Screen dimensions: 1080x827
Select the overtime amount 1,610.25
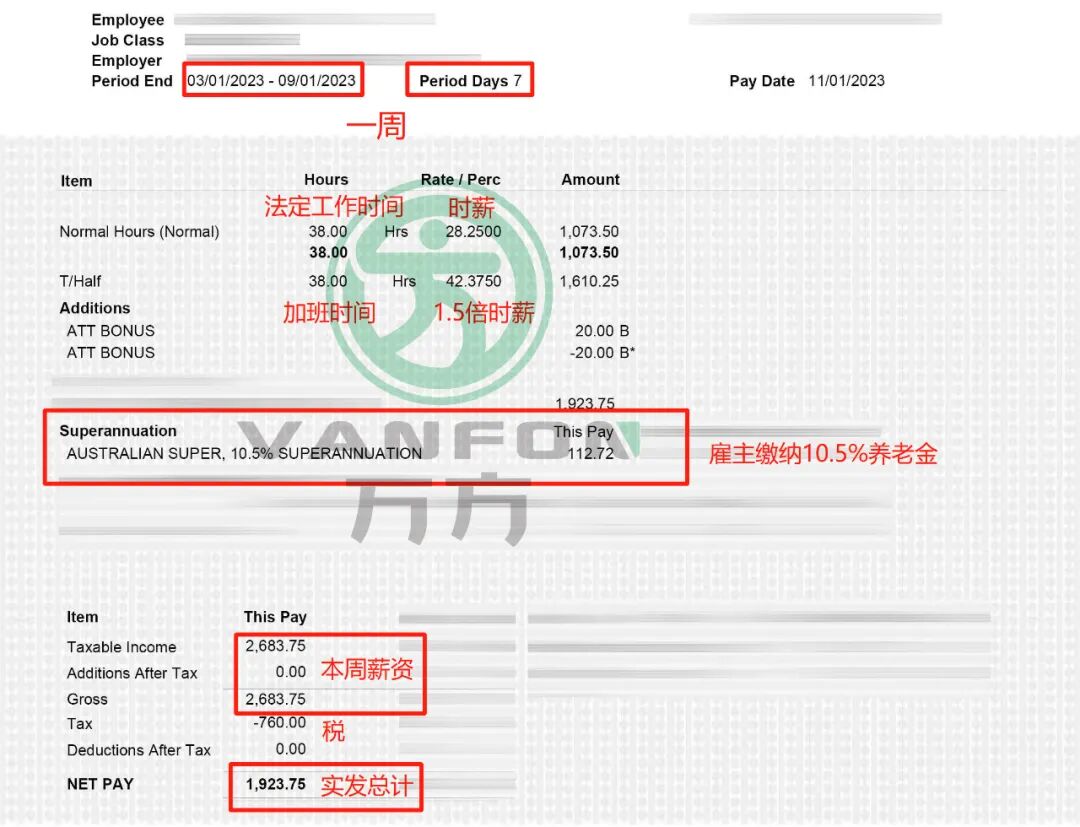click(589, 282)
